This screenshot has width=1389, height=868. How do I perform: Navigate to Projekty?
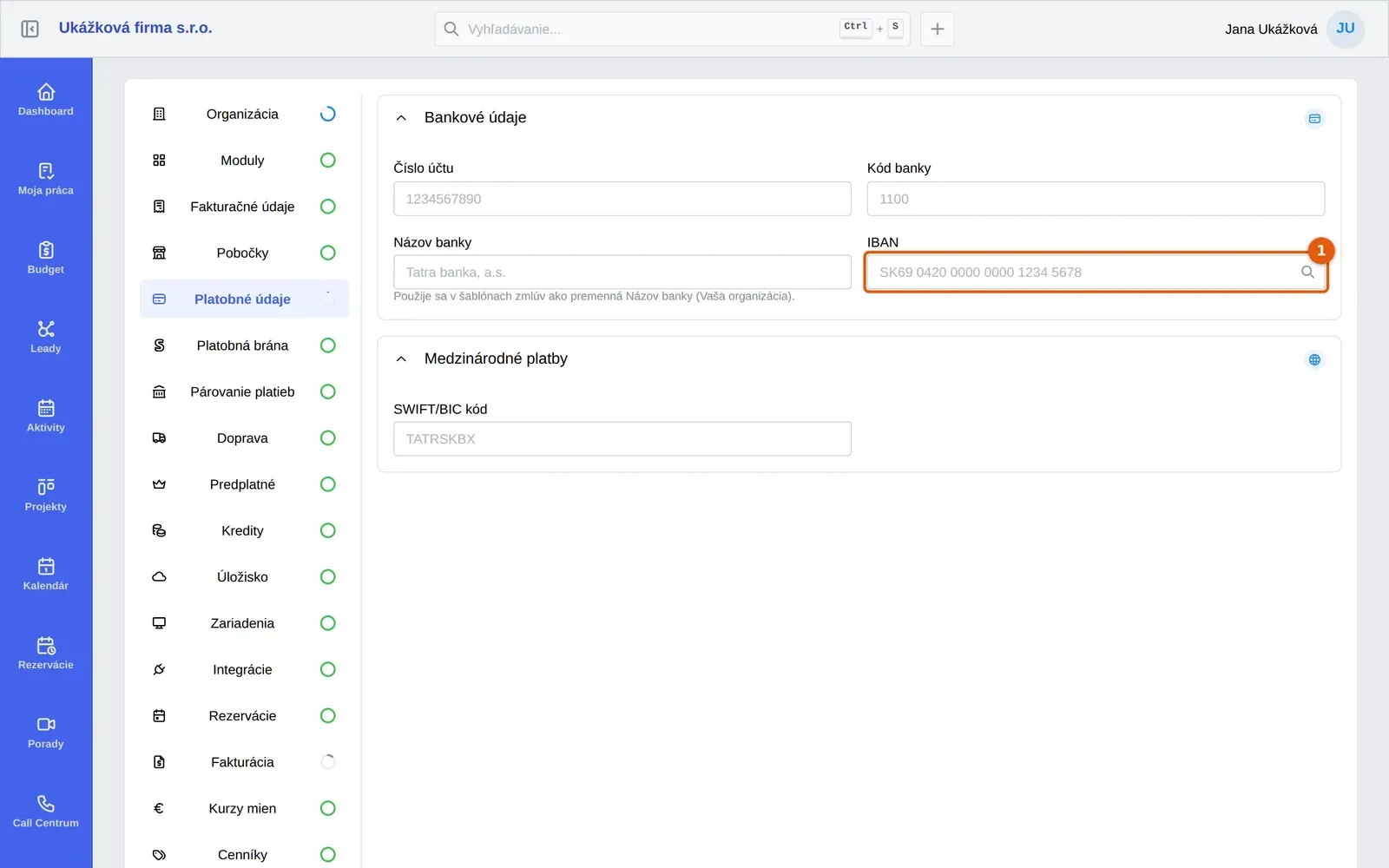[x=46, y=494]
